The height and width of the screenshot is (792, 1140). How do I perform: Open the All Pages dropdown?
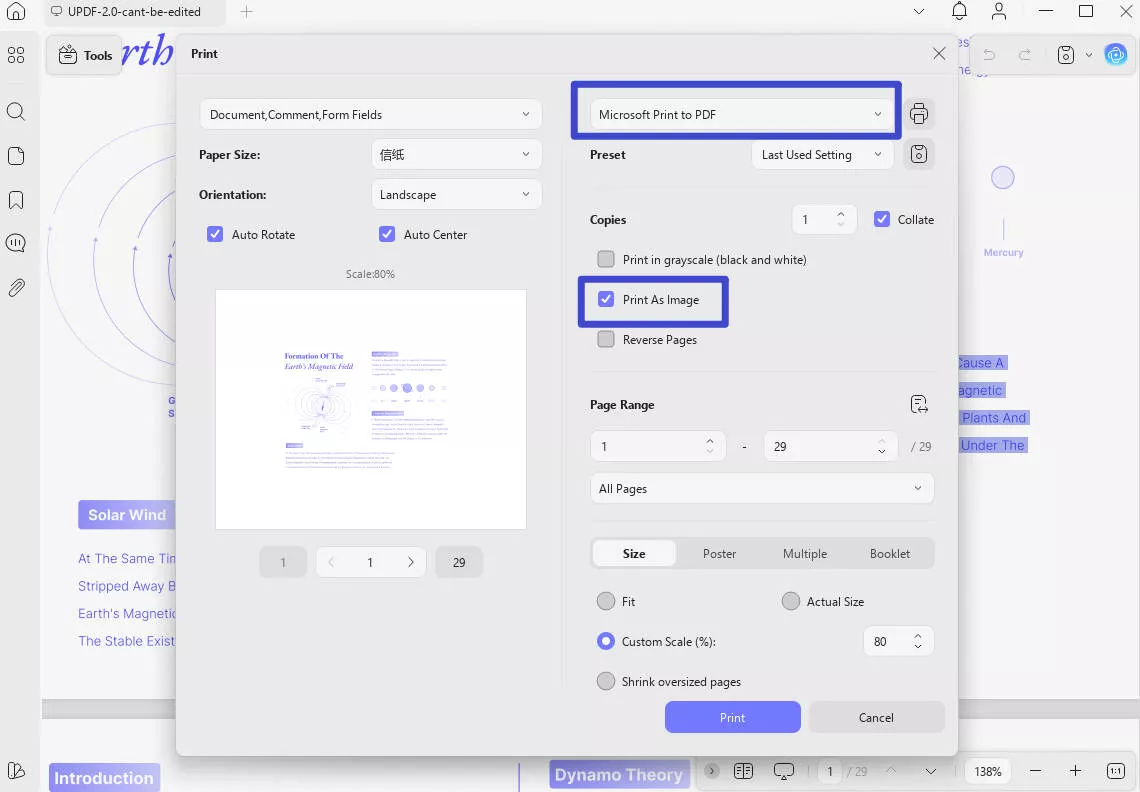coord(761,489)
